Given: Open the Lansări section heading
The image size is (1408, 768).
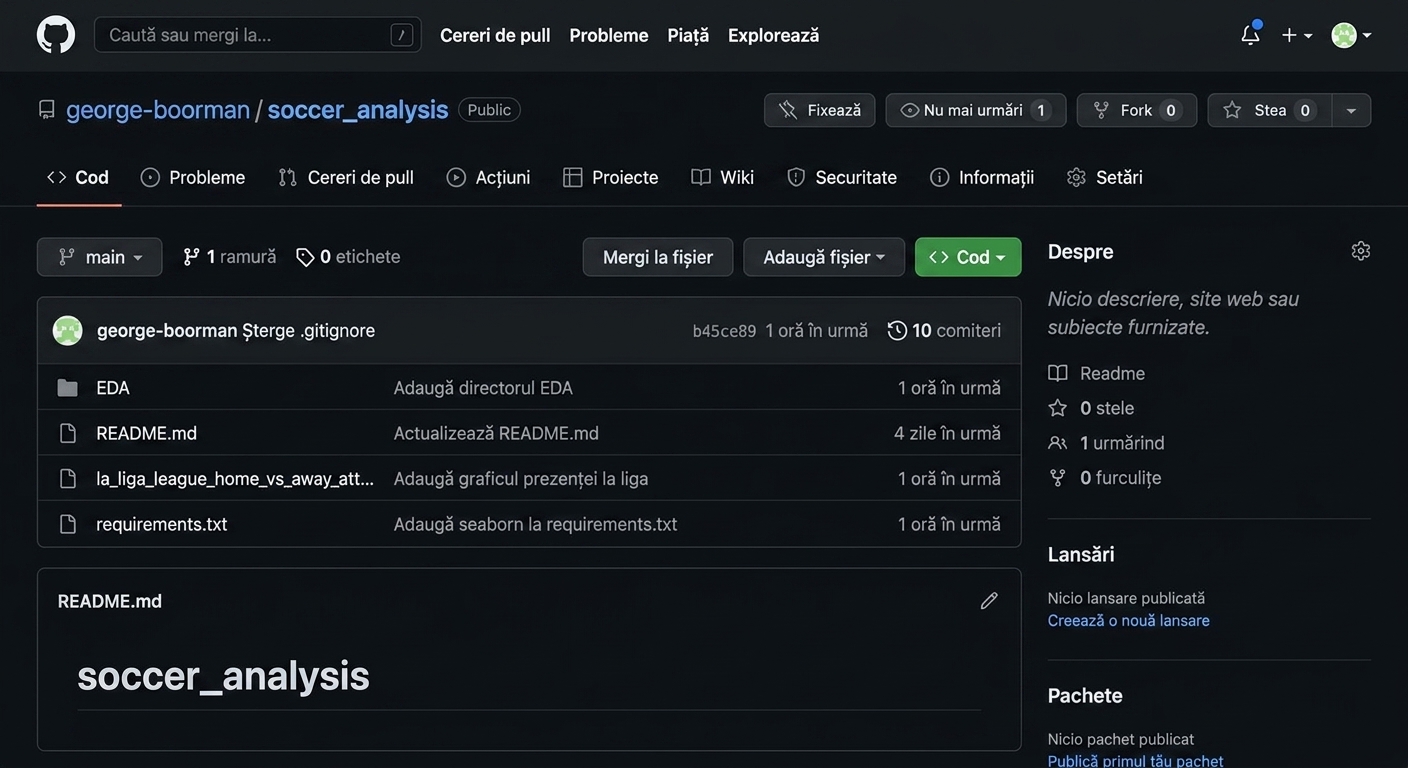Looking at the screenshot, I should 1081,555.
